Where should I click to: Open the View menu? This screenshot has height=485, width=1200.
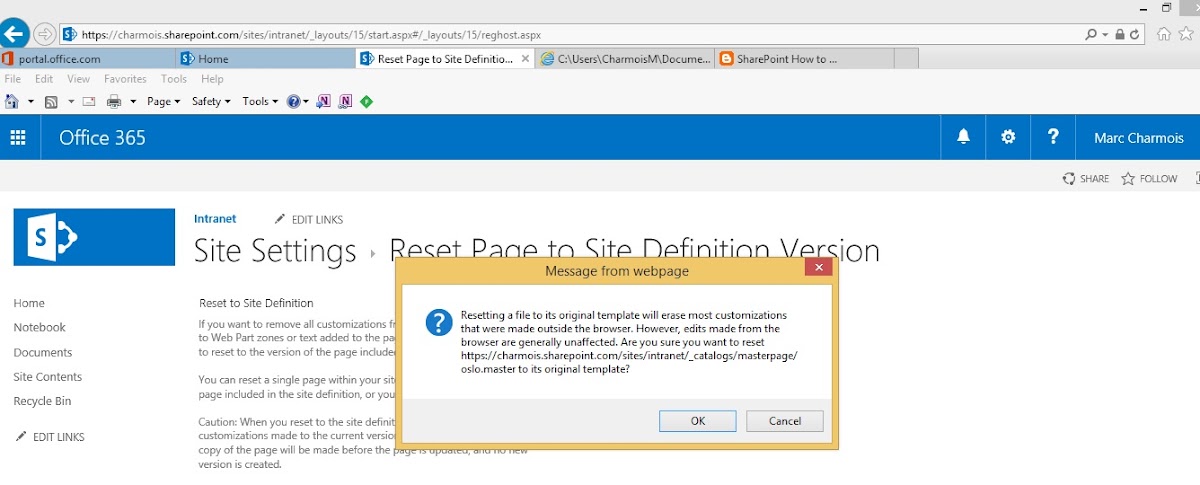pyautogui.click(x=78, y=79)
